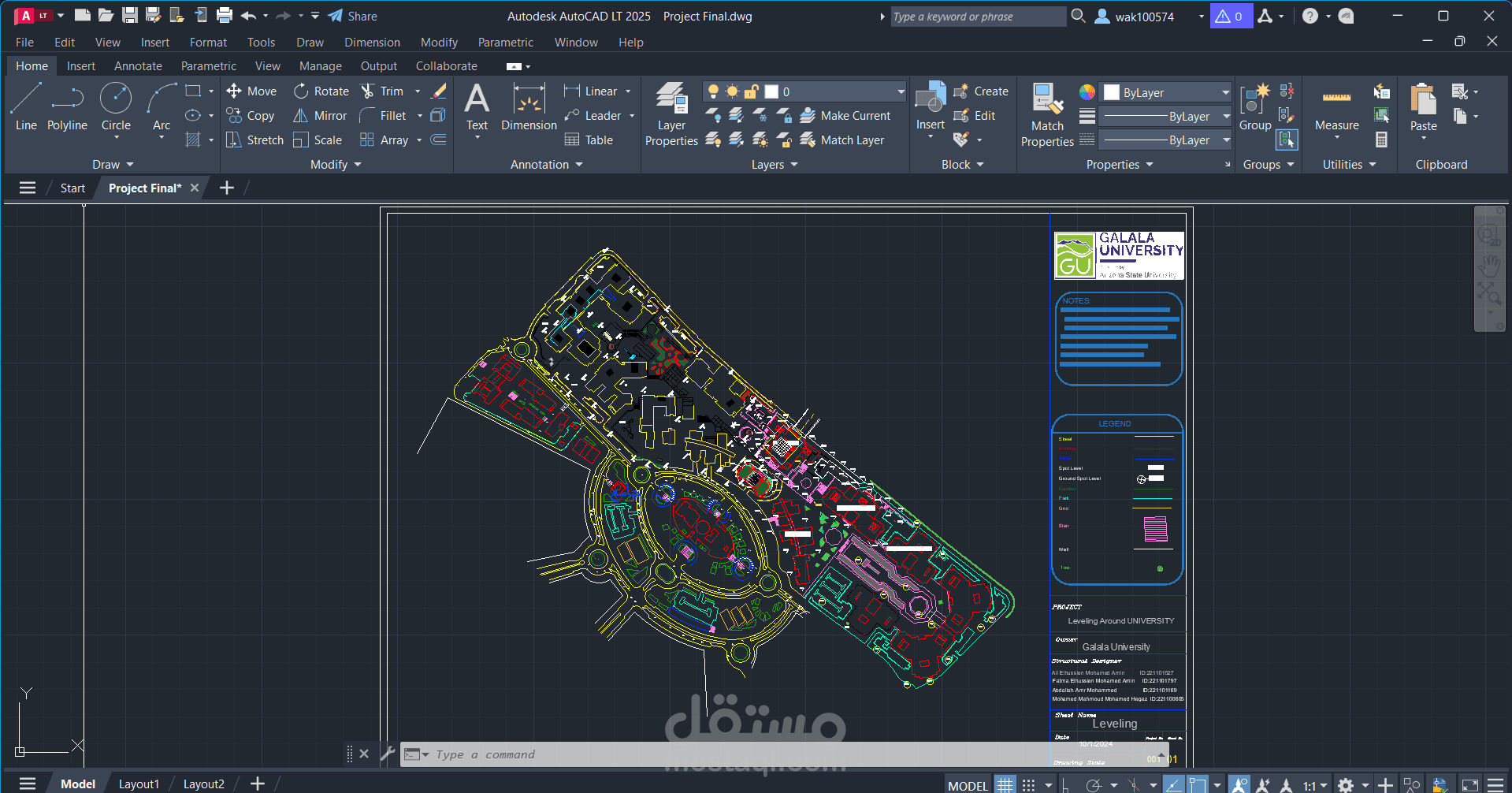The height and width of the screenshot is (793, 1512).
Task: Click in the command line input
Action: [599, 754]
